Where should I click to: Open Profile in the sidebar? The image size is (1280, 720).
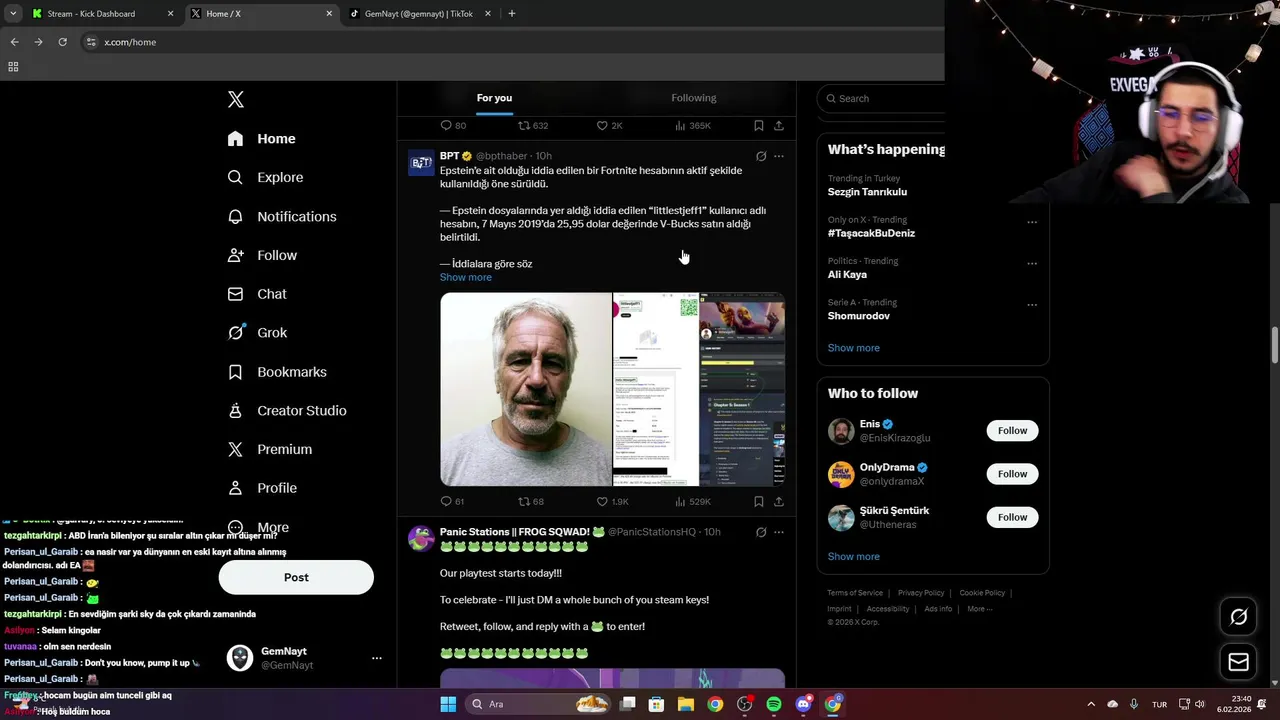click(262, 488)
